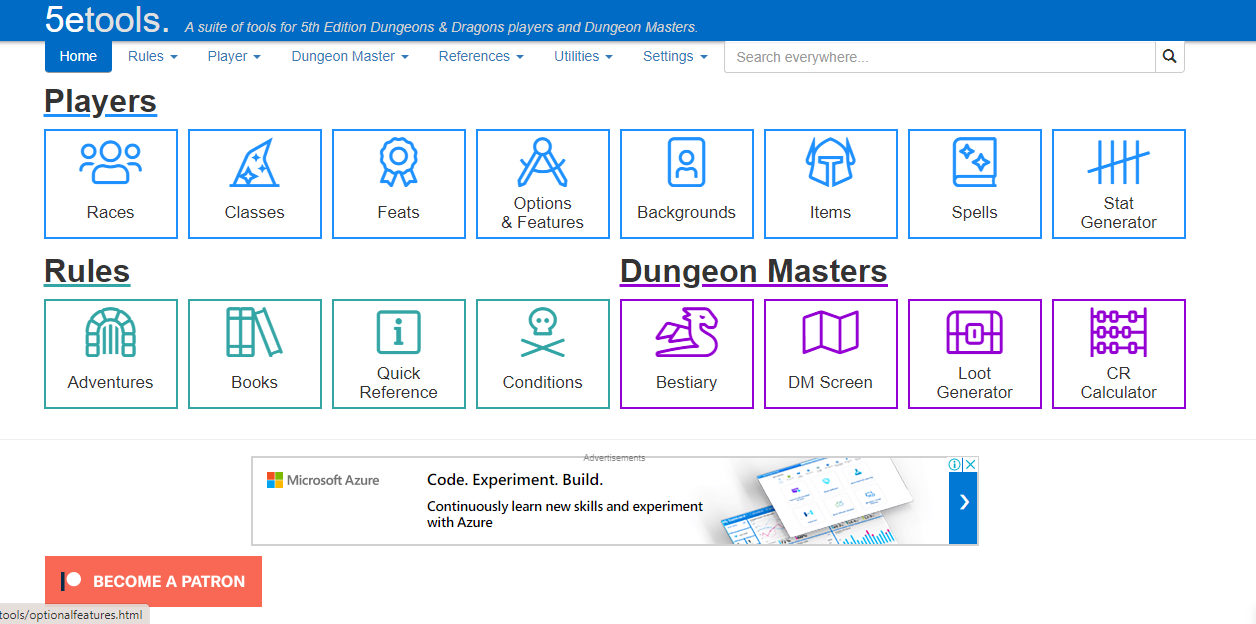Launch the CR Calculator abacus icon
Image resolution: width=1256 pixels, height=624 pixels.
click(1118, 332)
